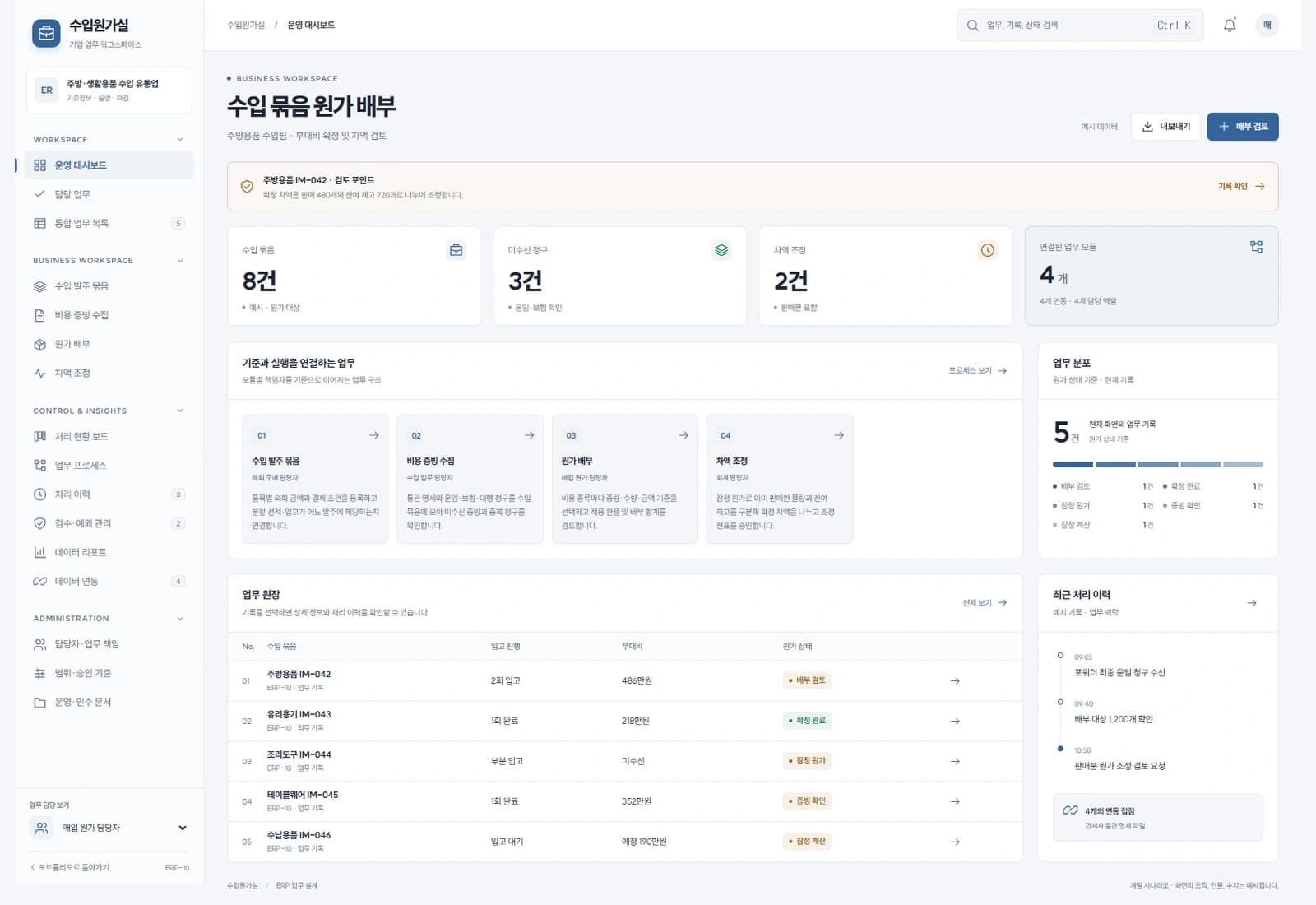The image size is (1316, 905).
Task: Click the 연결된 업무 모듈 workflow icon
Action: [x=1256, y=247]
